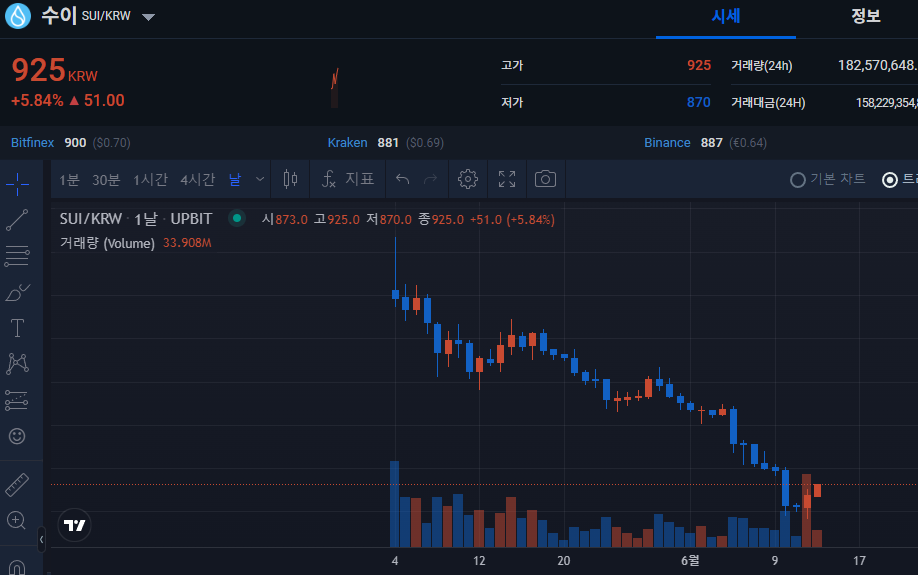Open the forecast and measurement tools

click(x=17, y=401)
